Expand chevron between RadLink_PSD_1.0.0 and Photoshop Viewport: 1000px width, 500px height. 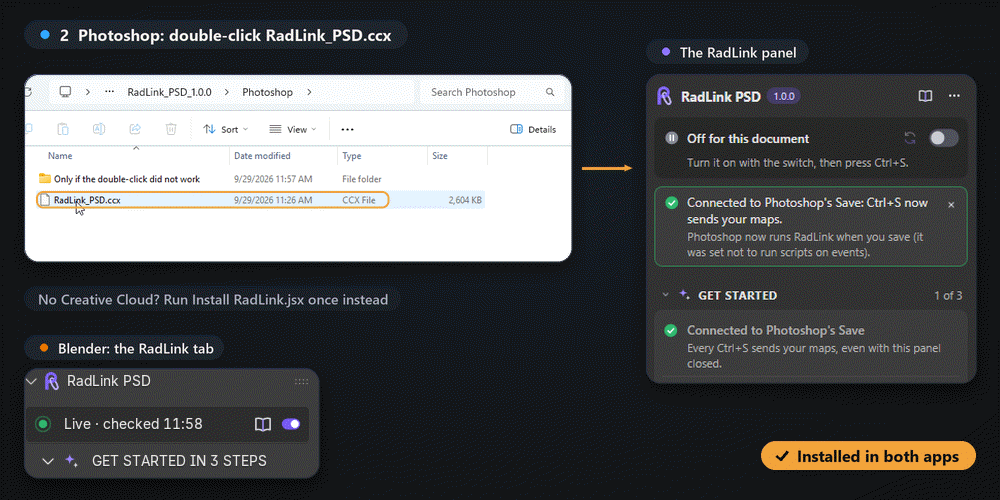coord(227,92)
